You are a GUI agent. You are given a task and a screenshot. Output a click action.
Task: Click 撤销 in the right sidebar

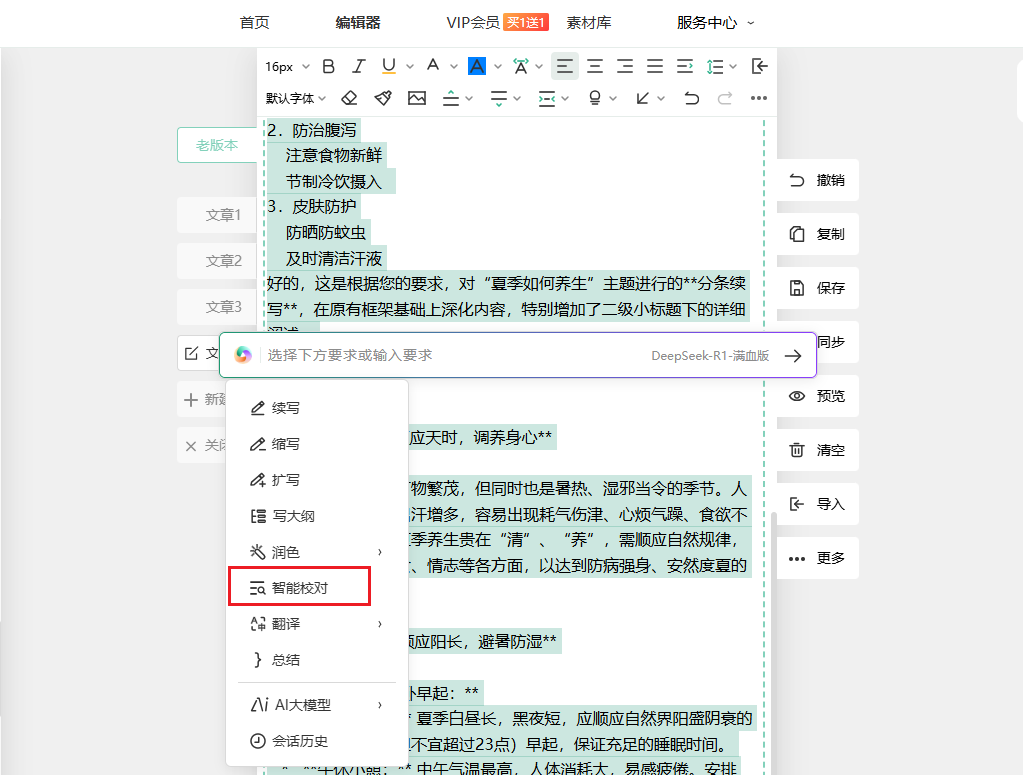(817, 180)
